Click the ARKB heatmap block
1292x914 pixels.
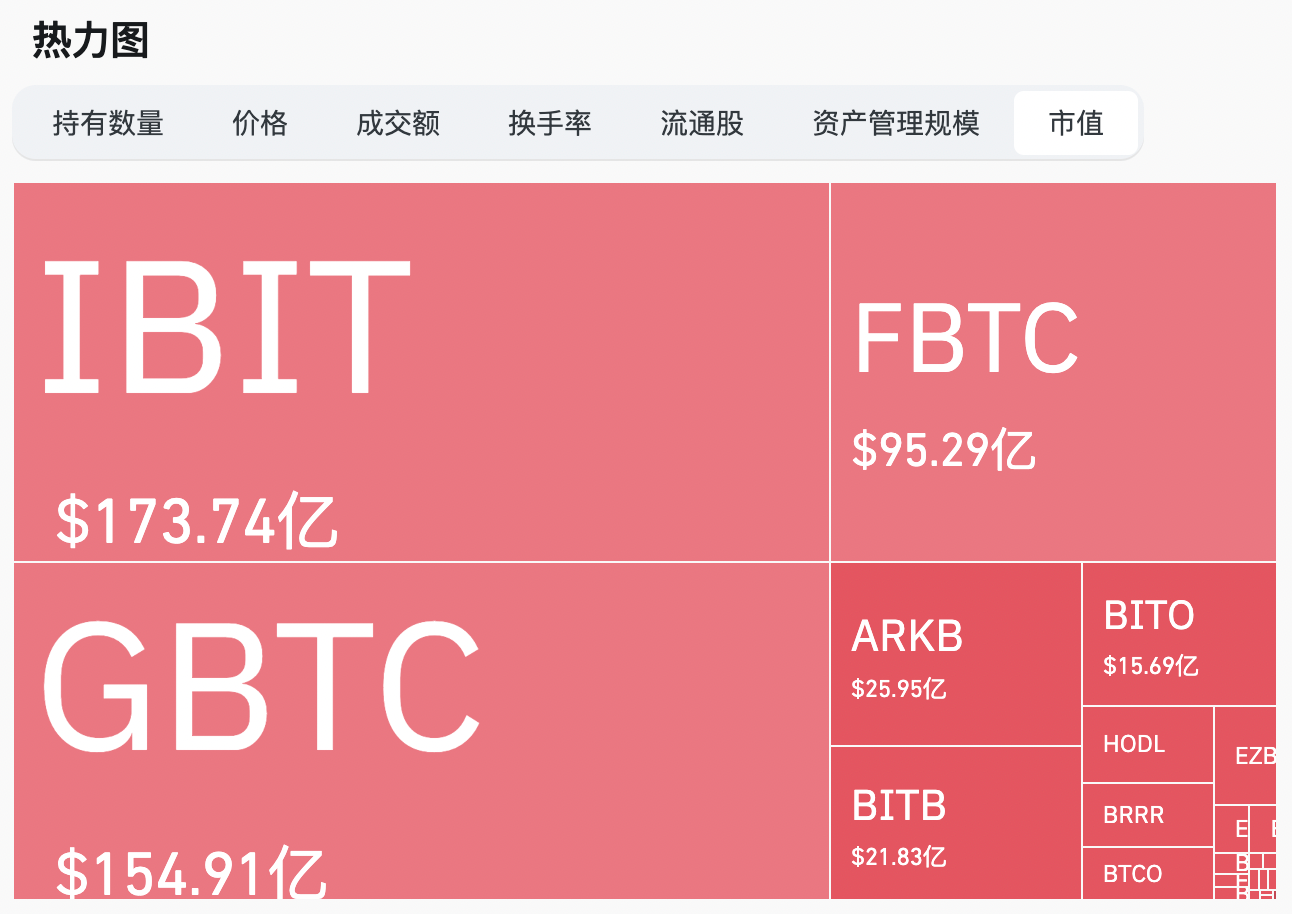956,654
